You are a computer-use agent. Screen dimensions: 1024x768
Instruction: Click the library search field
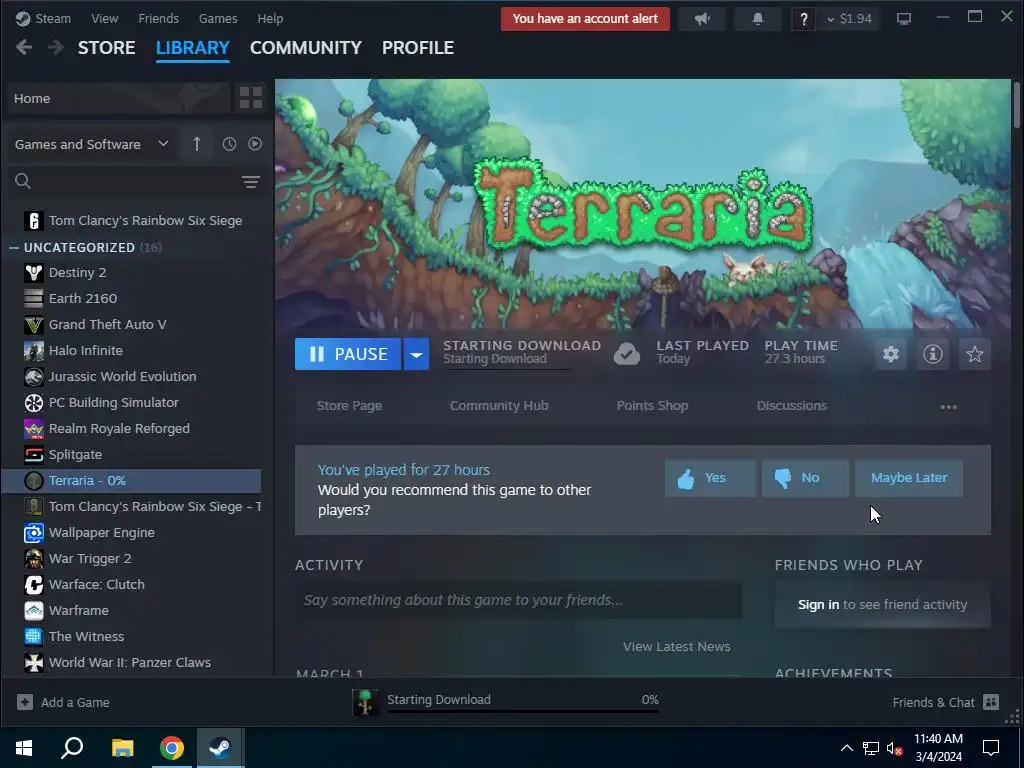(x=134, y=182)
